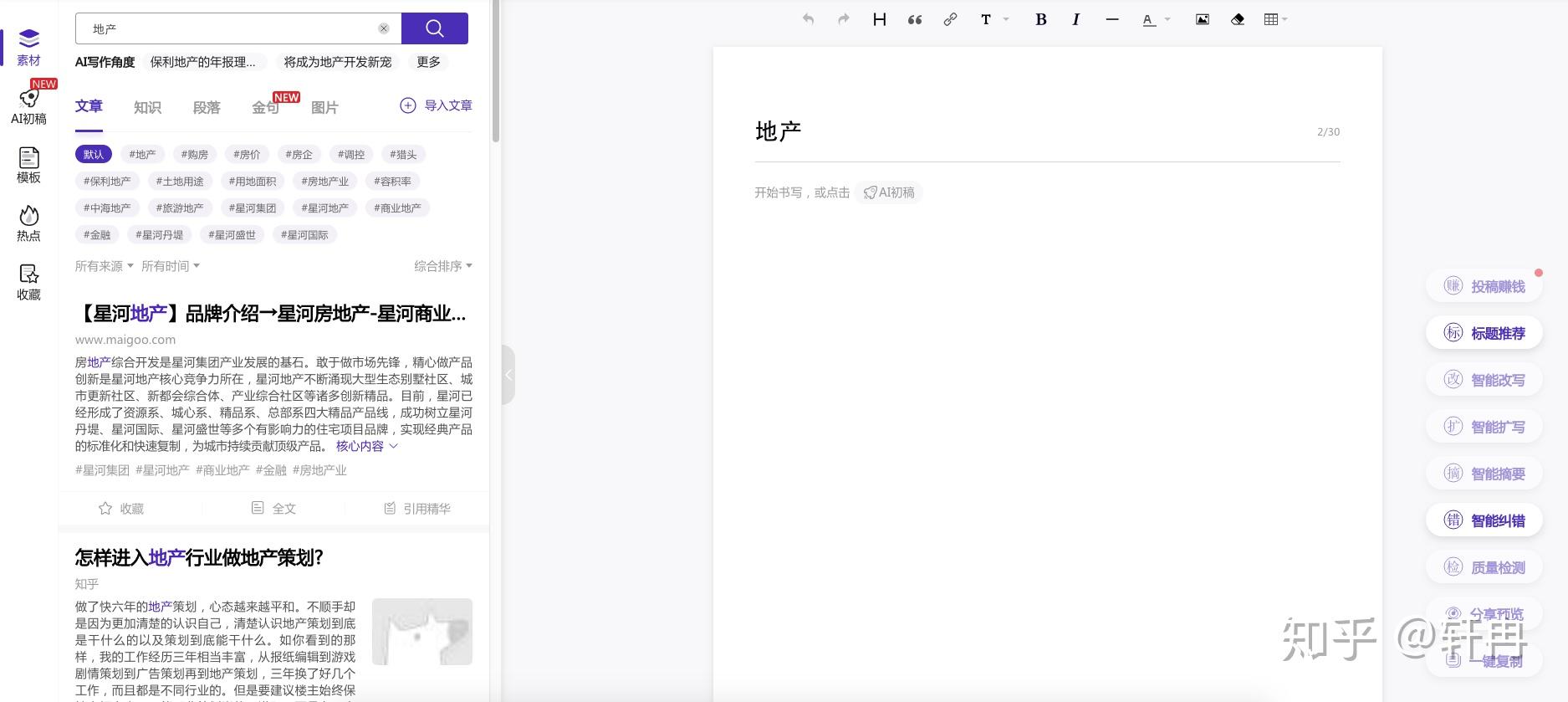Expand 核心内容 of the 星河地产 article
1568x702 pixels.
coord(367,446)
